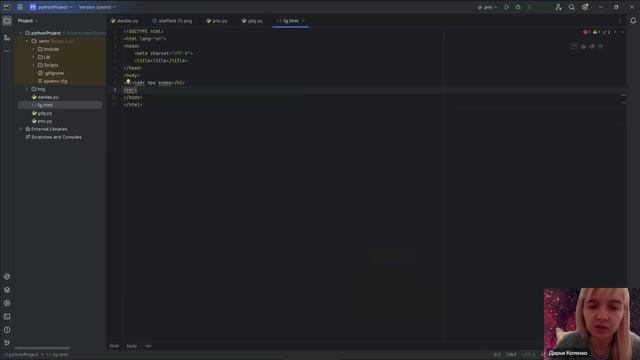Expand External Libraries node
The width and height of the screenshot is (640, 360).
[21, 129]
